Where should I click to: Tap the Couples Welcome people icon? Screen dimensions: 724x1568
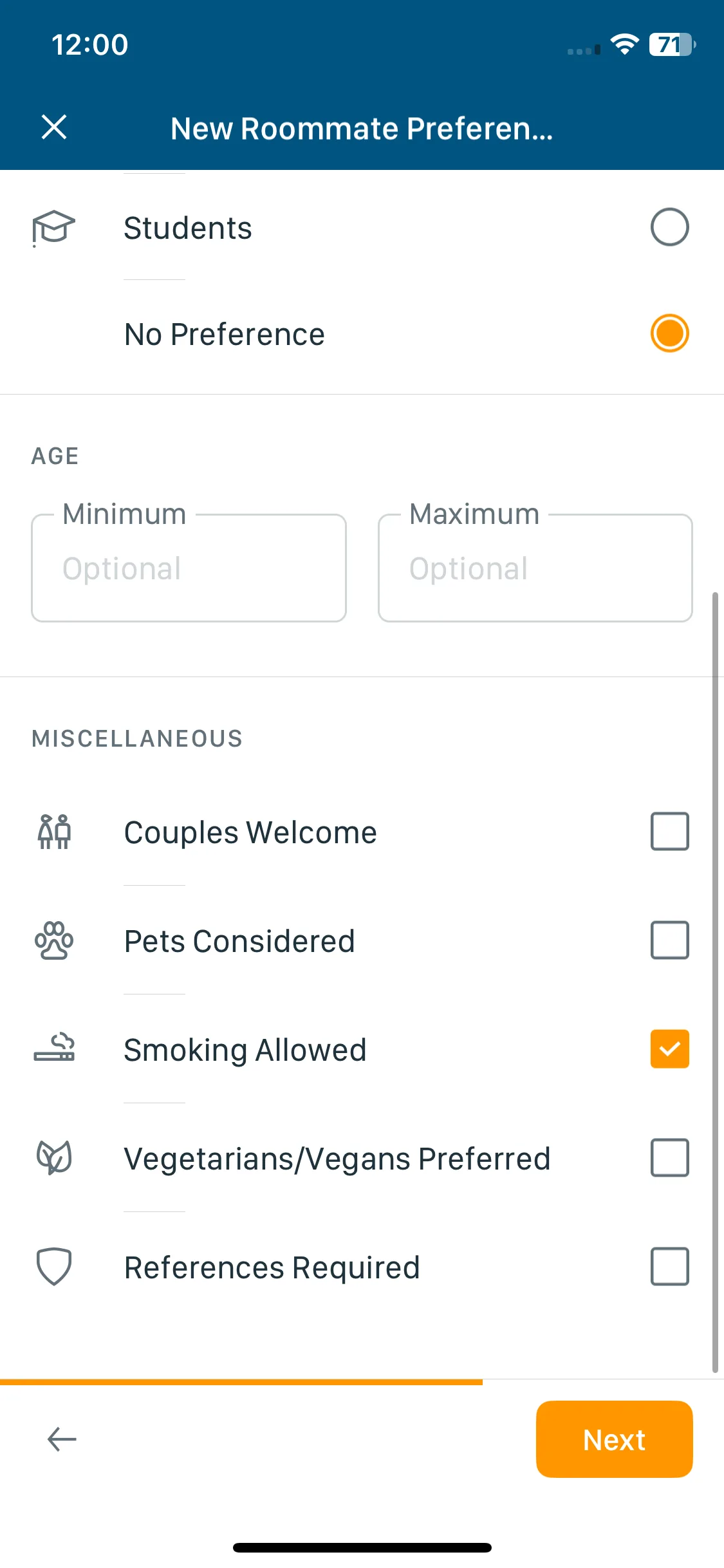pos(54,832)
